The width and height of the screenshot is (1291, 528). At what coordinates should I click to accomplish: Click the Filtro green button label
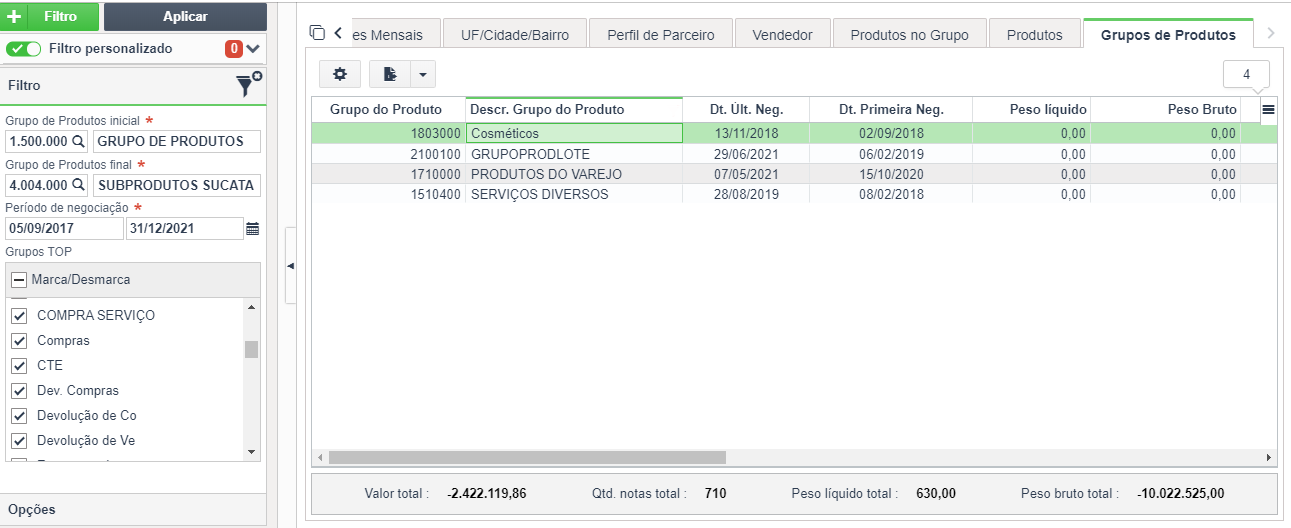click(60, 17)
